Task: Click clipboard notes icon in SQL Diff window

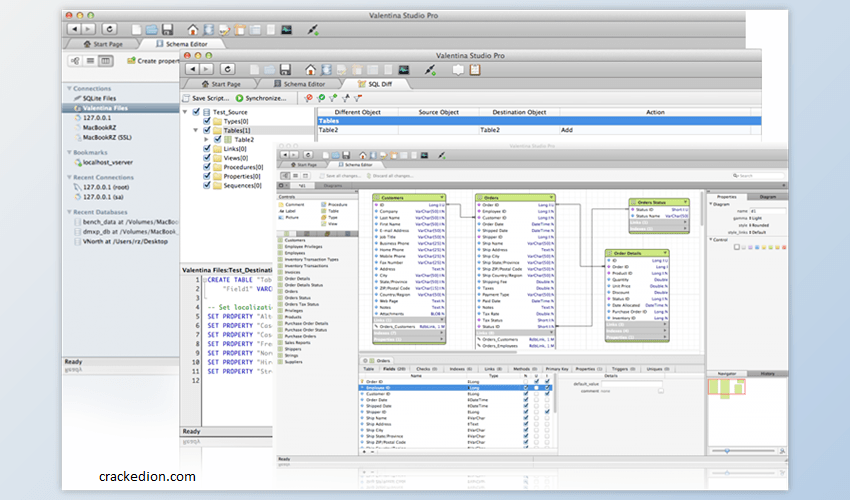Action: (x=475, y=69)
